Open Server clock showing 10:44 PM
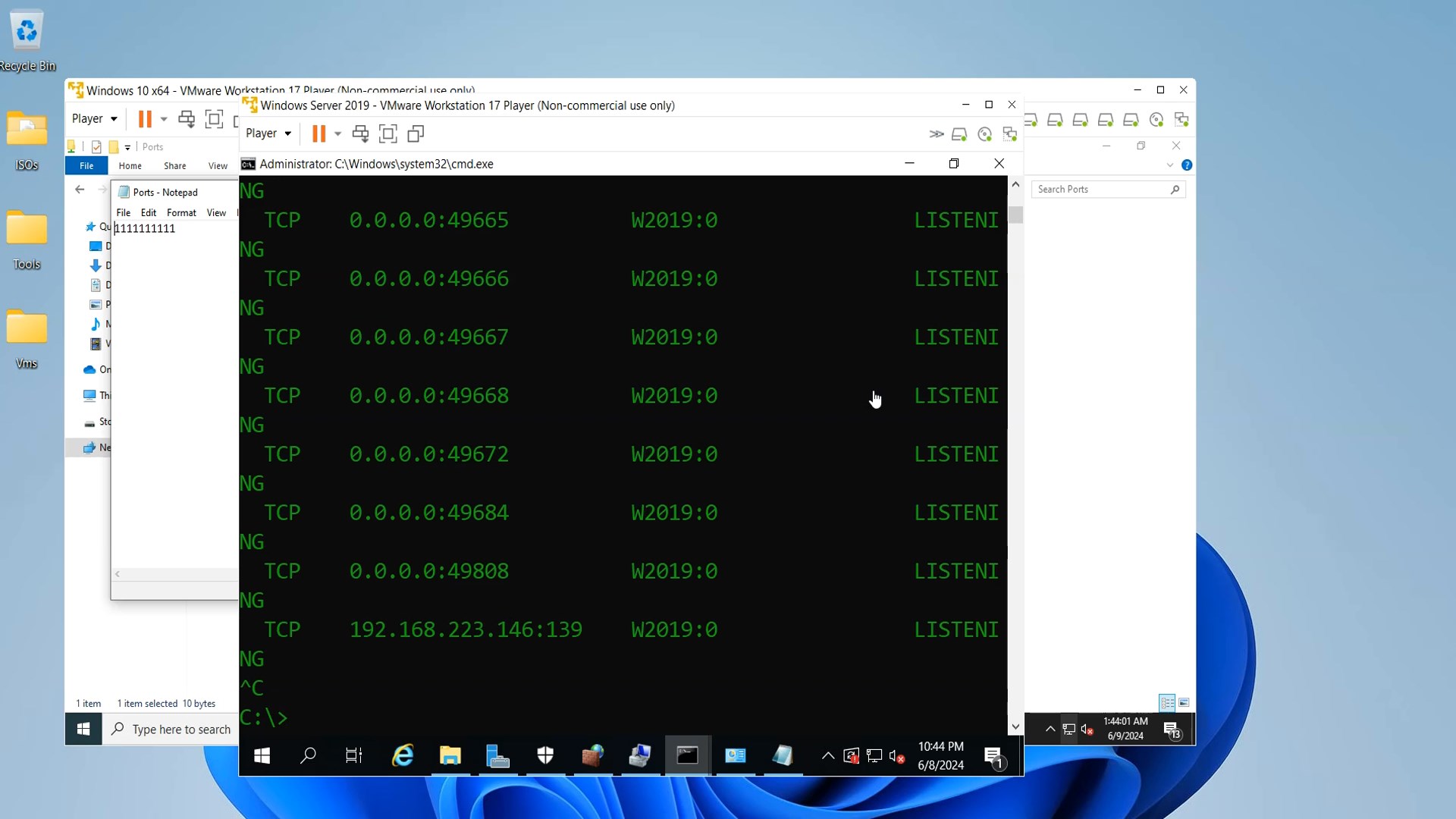1456x819 pixels. [940, 756]
